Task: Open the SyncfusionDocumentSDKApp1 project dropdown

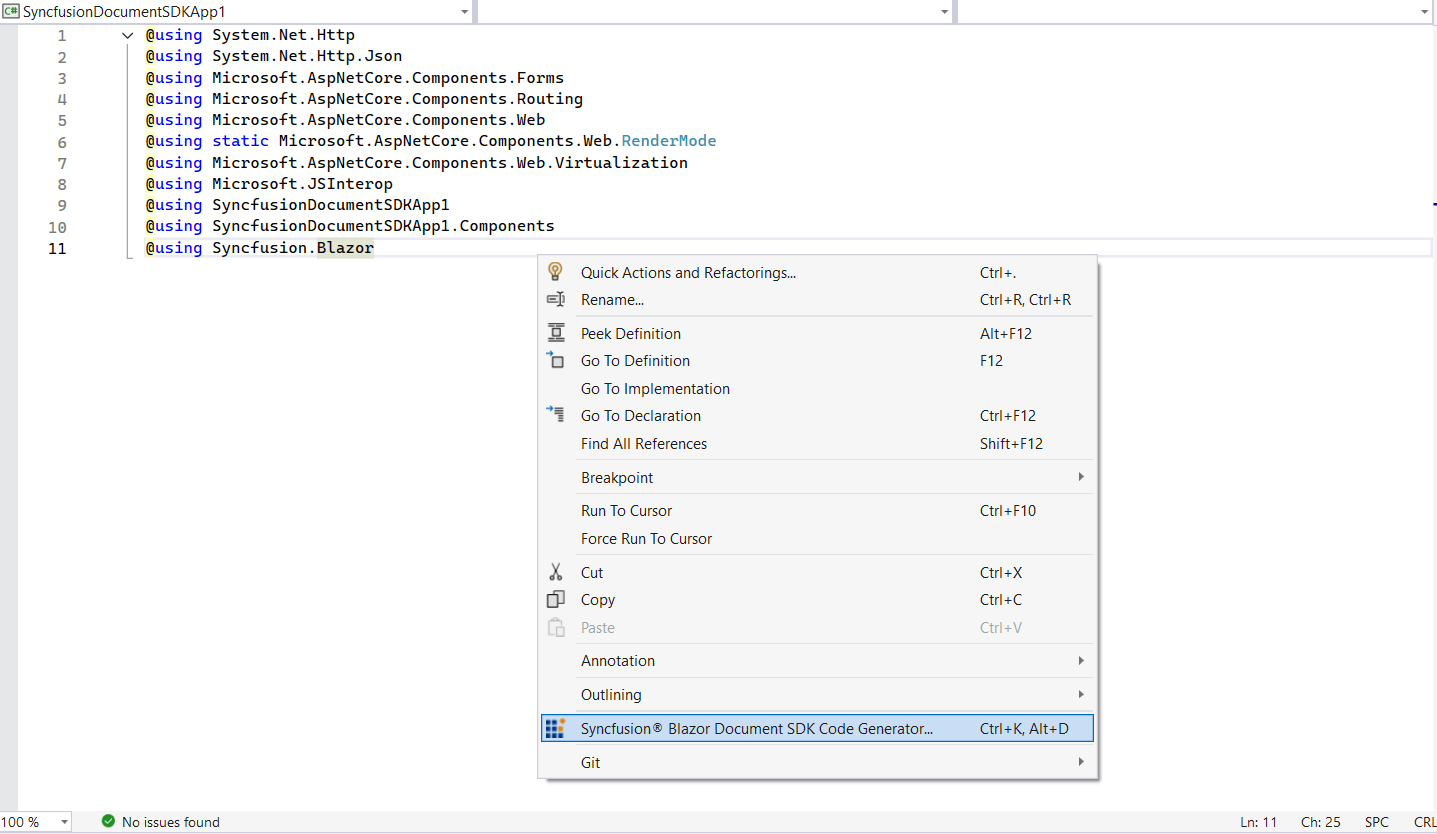Action: click(x=463, y=11)
